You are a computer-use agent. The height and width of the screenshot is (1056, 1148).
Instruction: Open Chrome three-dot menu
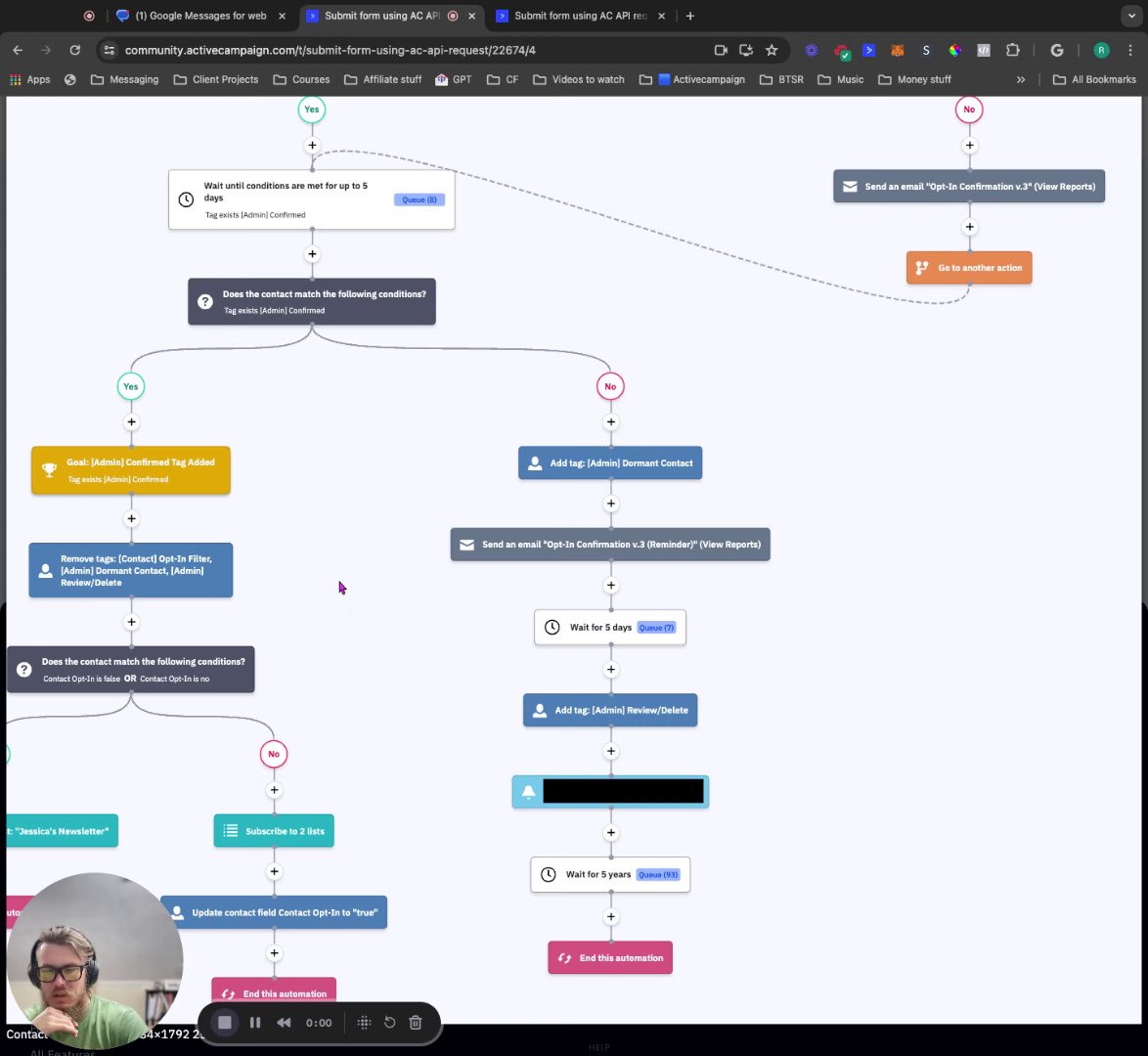[x=1130, y=50]
